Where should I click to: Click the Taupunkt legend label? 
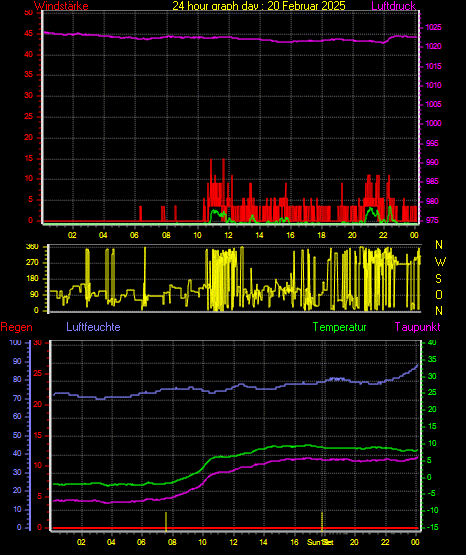pyautogui.click(x=418, y=327)
